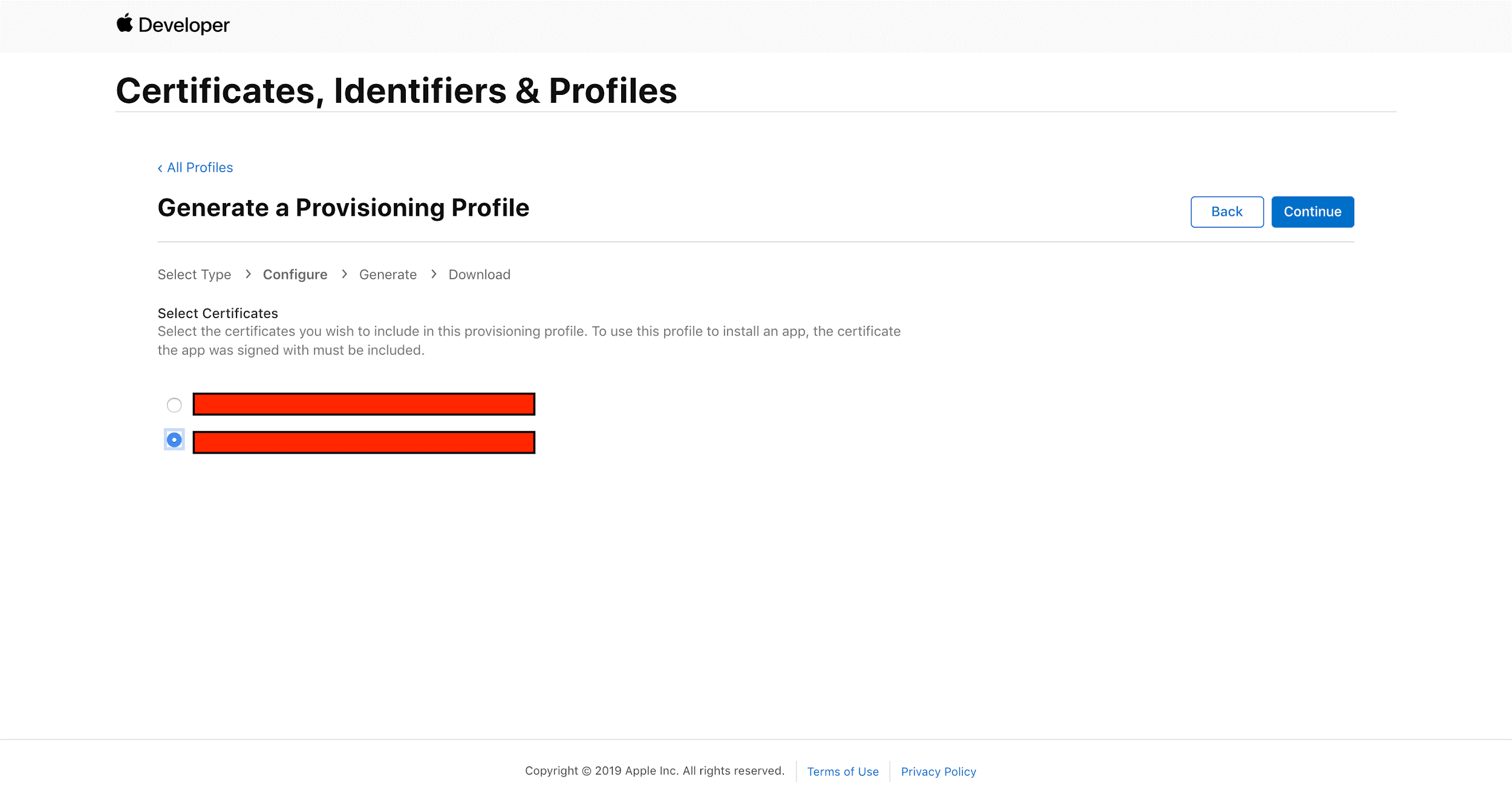The height and width of the screenshot is (803, 1512).
Task: Click the Select Type breadcrumb step
Action: point(195,274)
